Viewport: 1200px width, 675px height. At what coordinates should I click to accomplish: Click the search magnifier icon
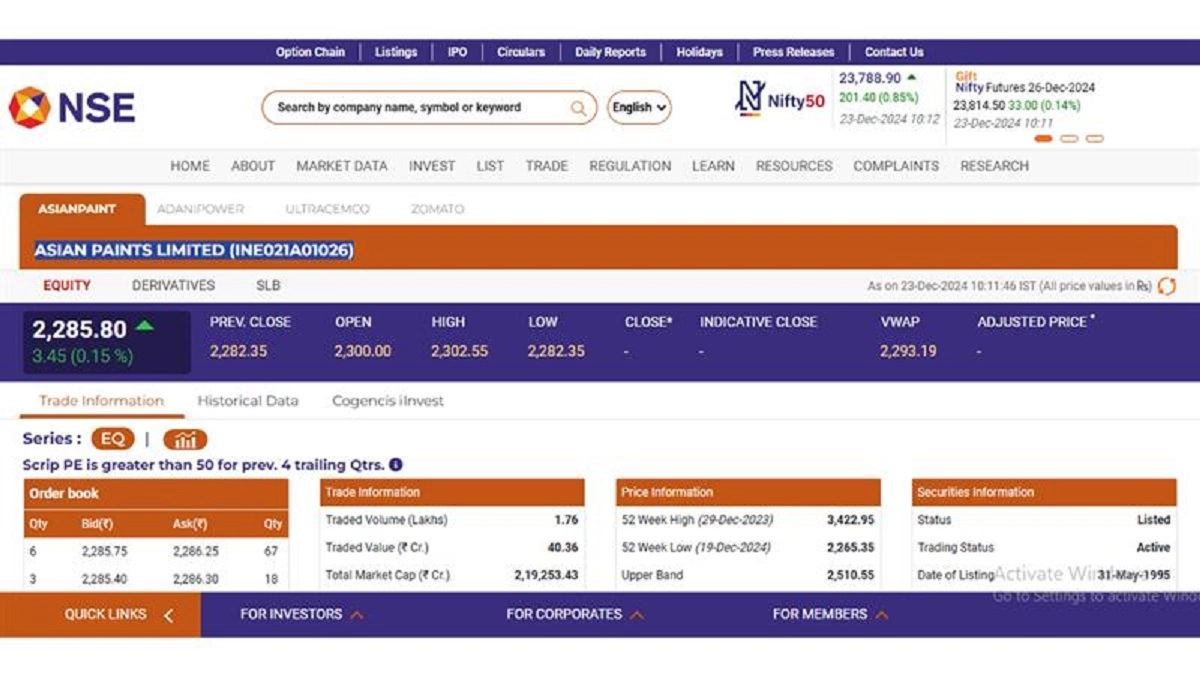578,108
